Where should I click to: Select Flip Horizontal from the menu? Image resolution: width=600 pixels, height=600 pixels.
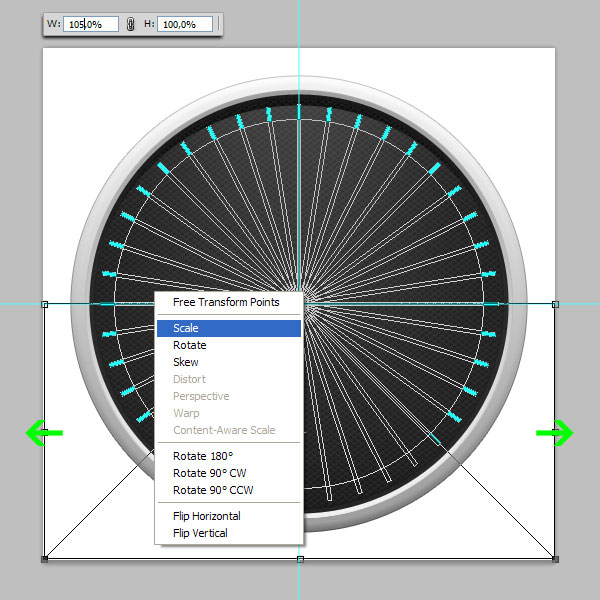coord(229,516)
